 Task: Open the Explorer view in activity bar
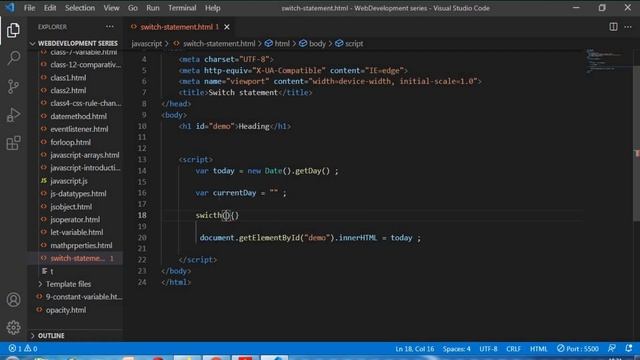13,30
